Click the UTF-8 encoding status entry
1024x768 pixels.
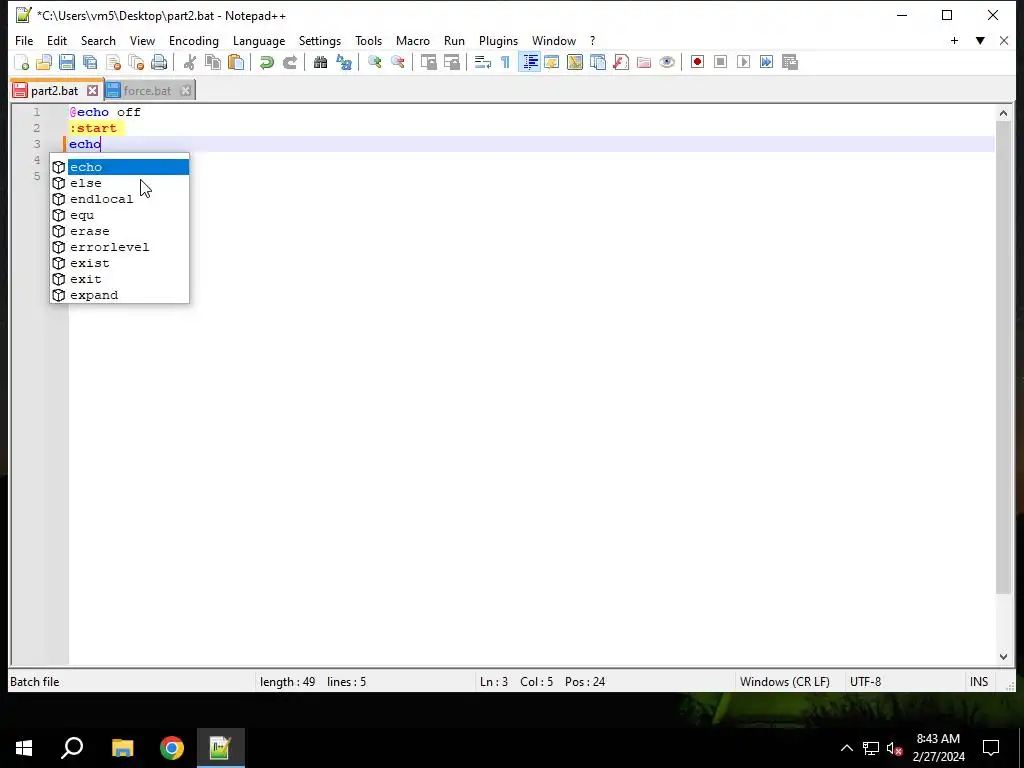[x=865, y=682]
